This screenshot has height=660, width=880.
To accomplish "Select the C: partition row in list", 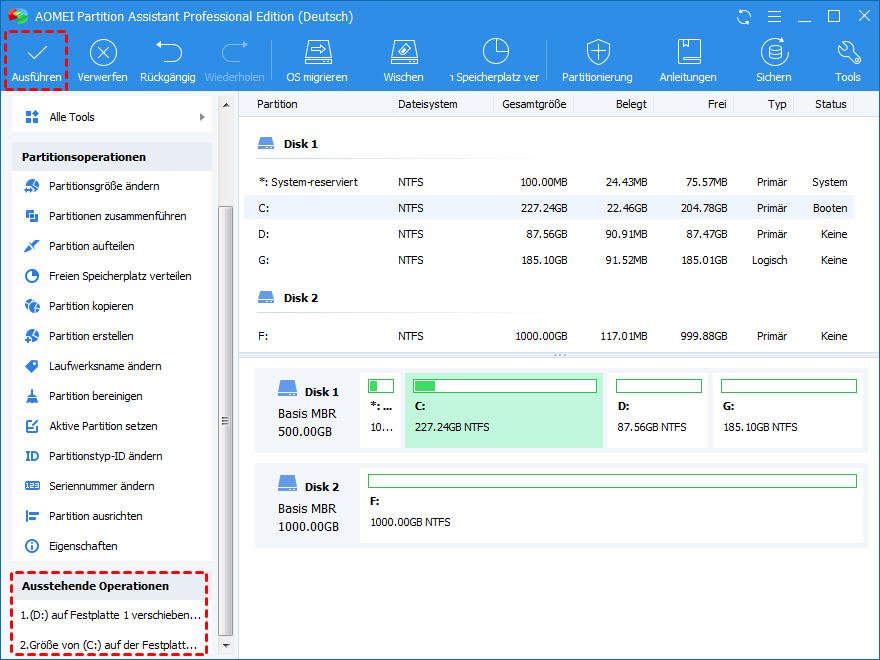I will coord(549,208).
